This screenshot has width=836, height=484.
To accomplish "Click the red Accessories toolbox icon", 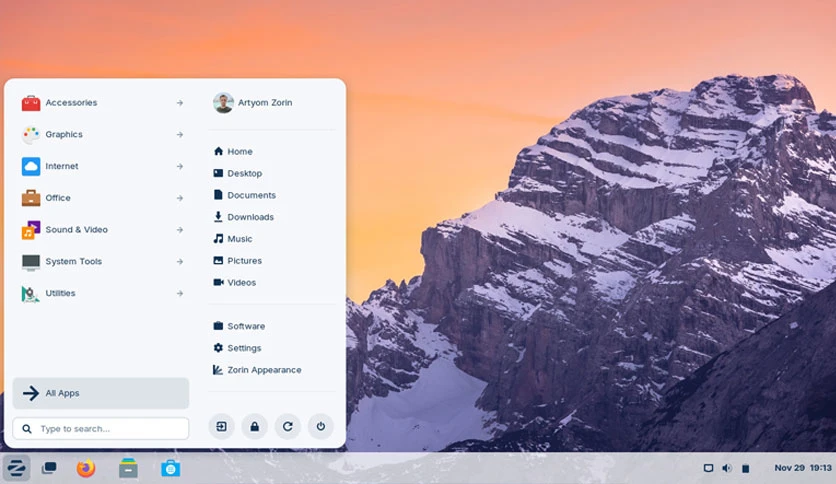I will [31, 103].
